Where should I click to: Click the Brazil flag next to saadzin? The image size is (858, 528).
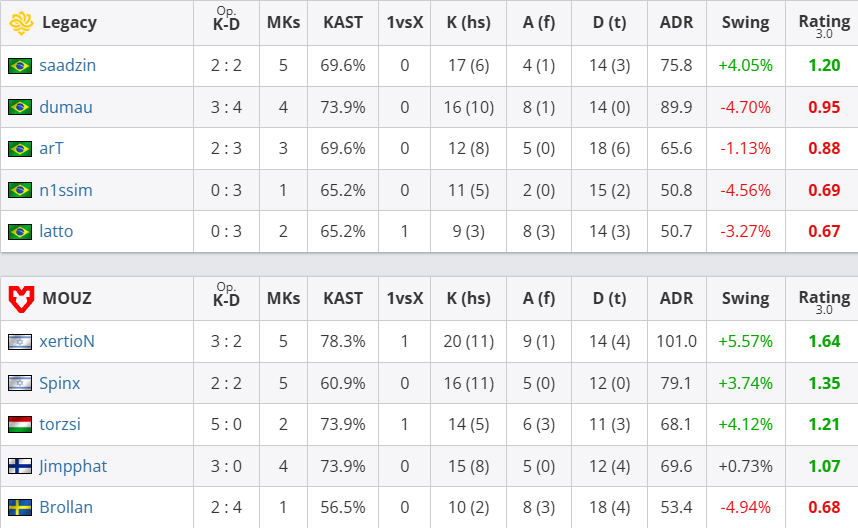click(19, 66)
